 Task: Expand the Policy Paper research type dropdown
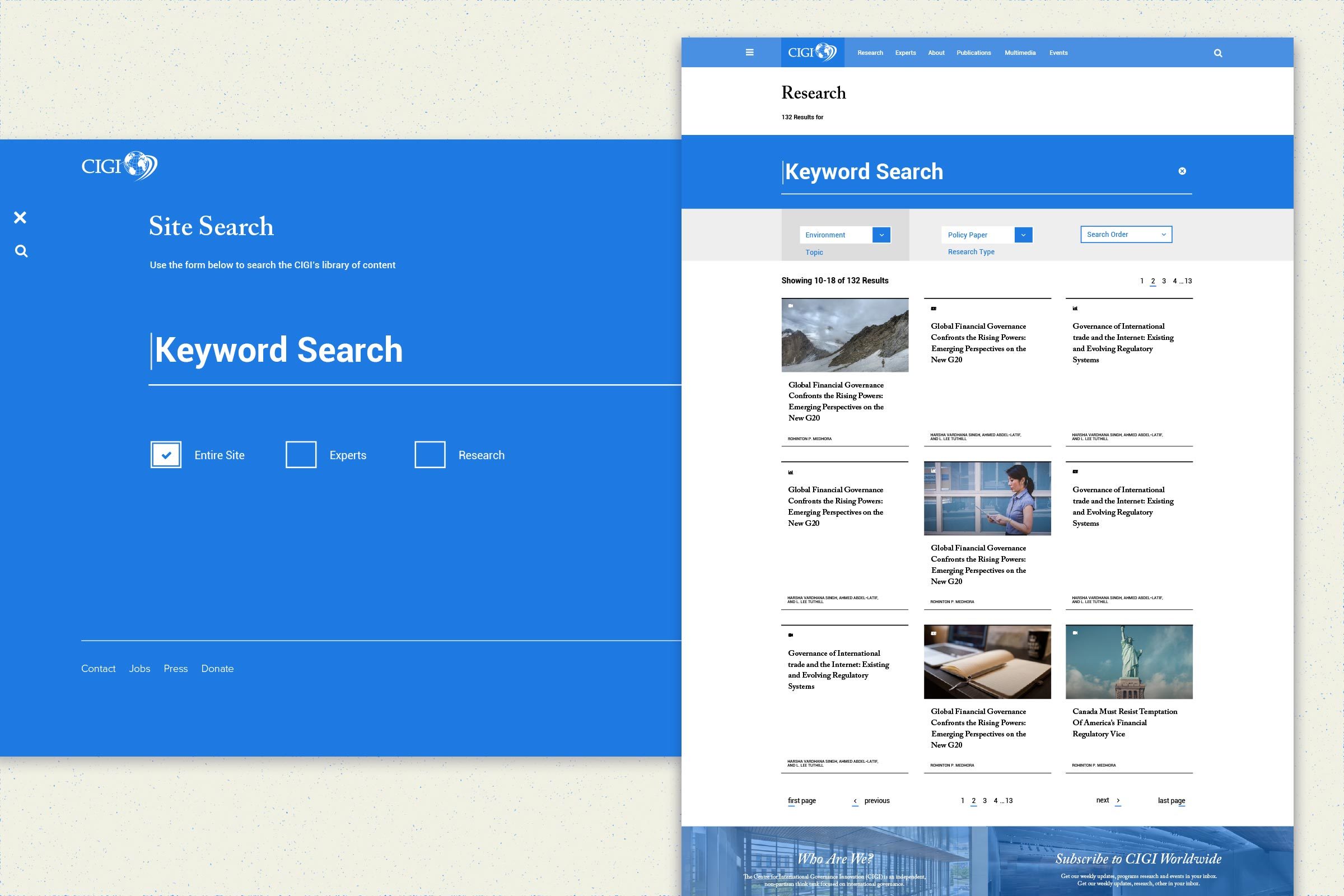pyautogui.click(x=1024, y=235)
